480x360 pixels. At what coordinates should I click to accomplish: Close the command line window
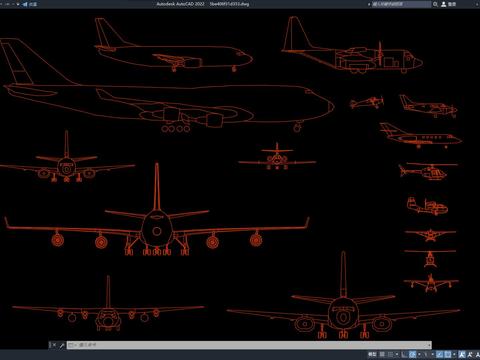(x=54, y=345)
